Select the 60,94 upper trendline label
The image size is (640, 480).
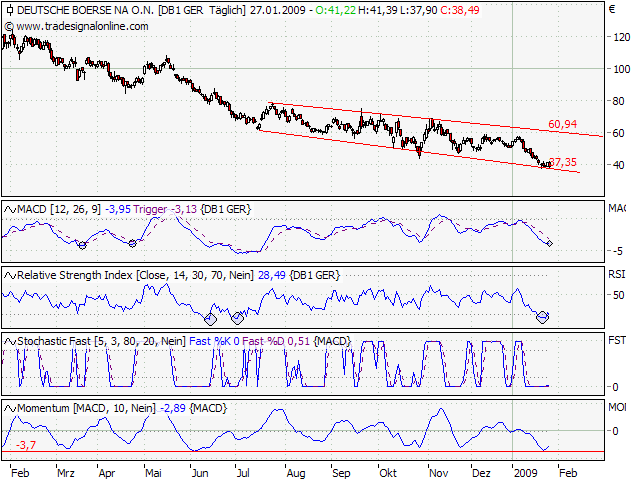[x=562, y=124]
